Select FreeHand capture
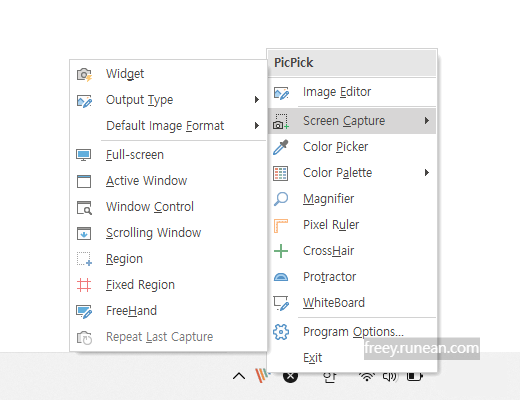 point(168,311)
